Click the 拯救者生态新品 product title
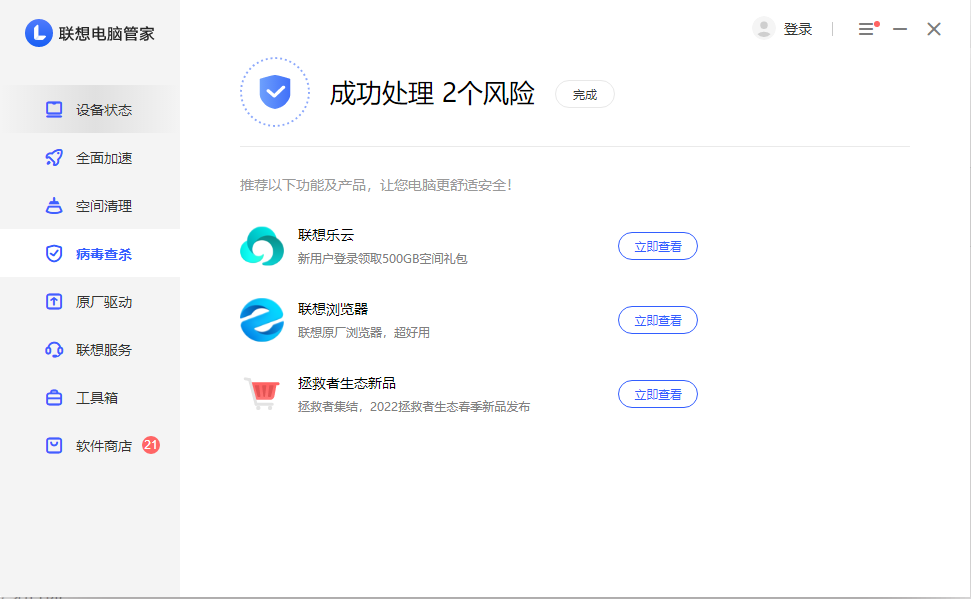Viewport: 971px width, 599px height. tap(347, 383)
